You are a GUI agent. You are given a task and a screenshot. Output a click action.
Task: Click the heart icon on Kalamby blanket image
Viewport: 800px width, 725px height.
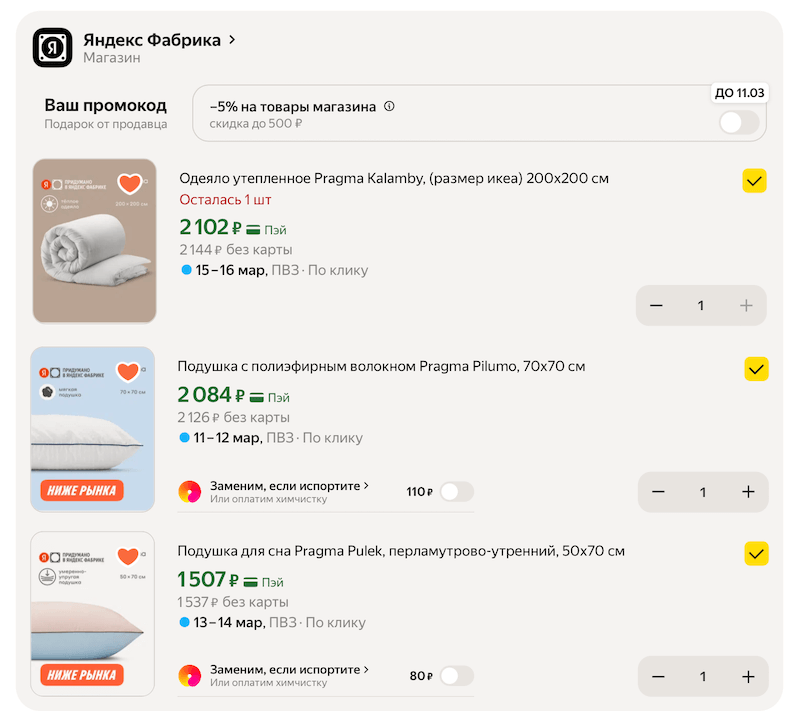[130, 183]
